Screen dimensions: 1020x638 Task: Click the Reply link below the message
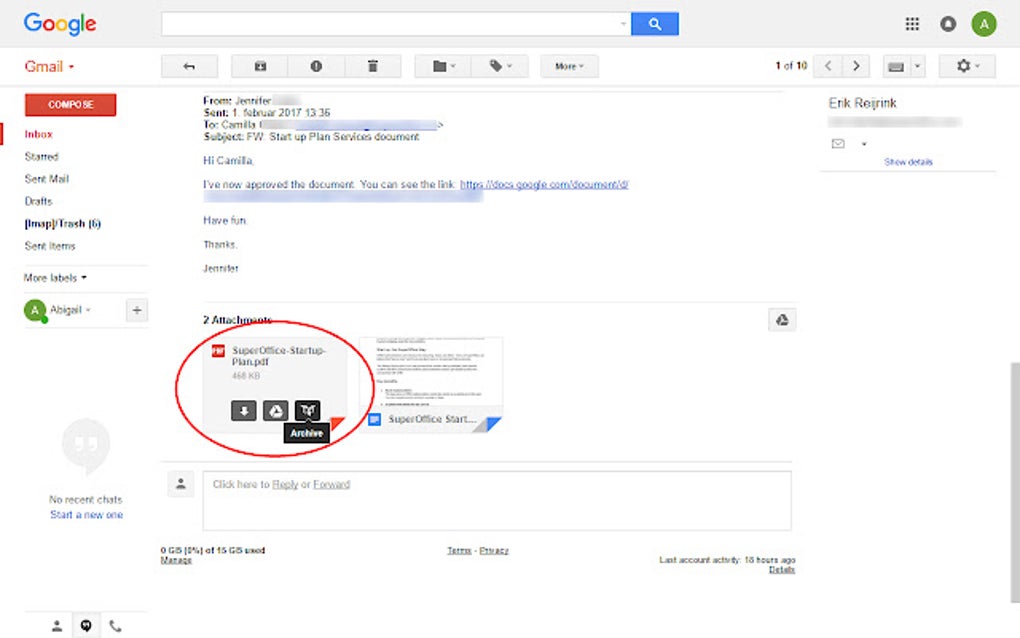tap(285, 483)
